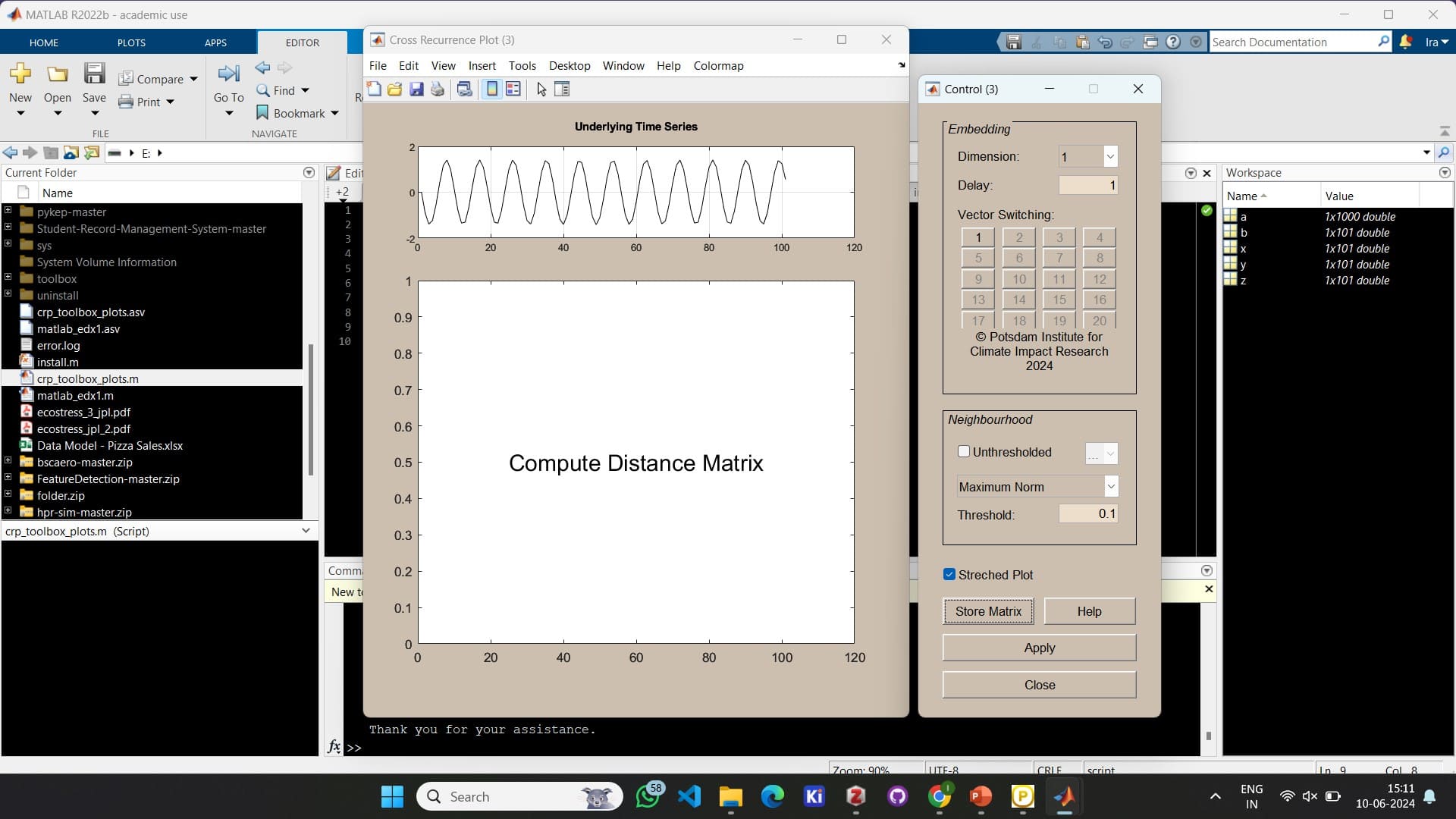1456x819 pixels.
Task: Open the Bookmark dropdown arrow
Action: (334, 113)
